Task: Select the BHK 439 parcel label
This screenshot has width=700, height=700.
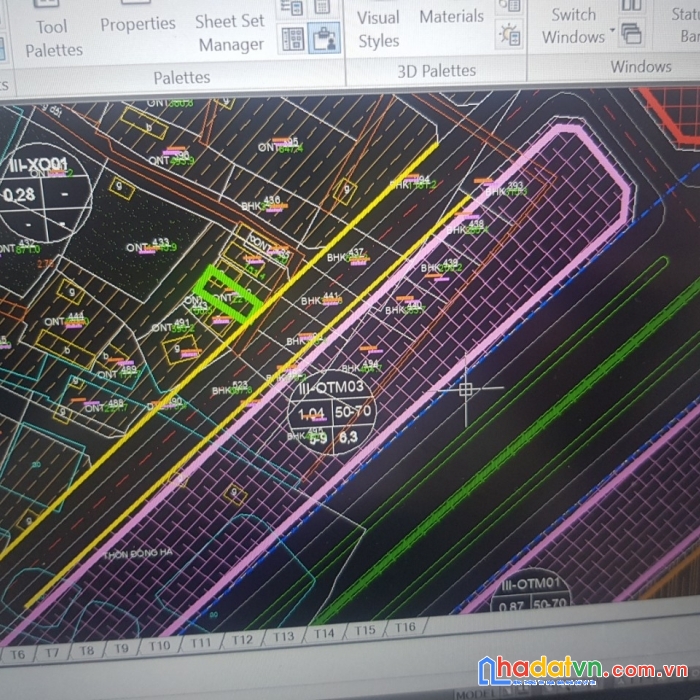Action: (441, 266)
